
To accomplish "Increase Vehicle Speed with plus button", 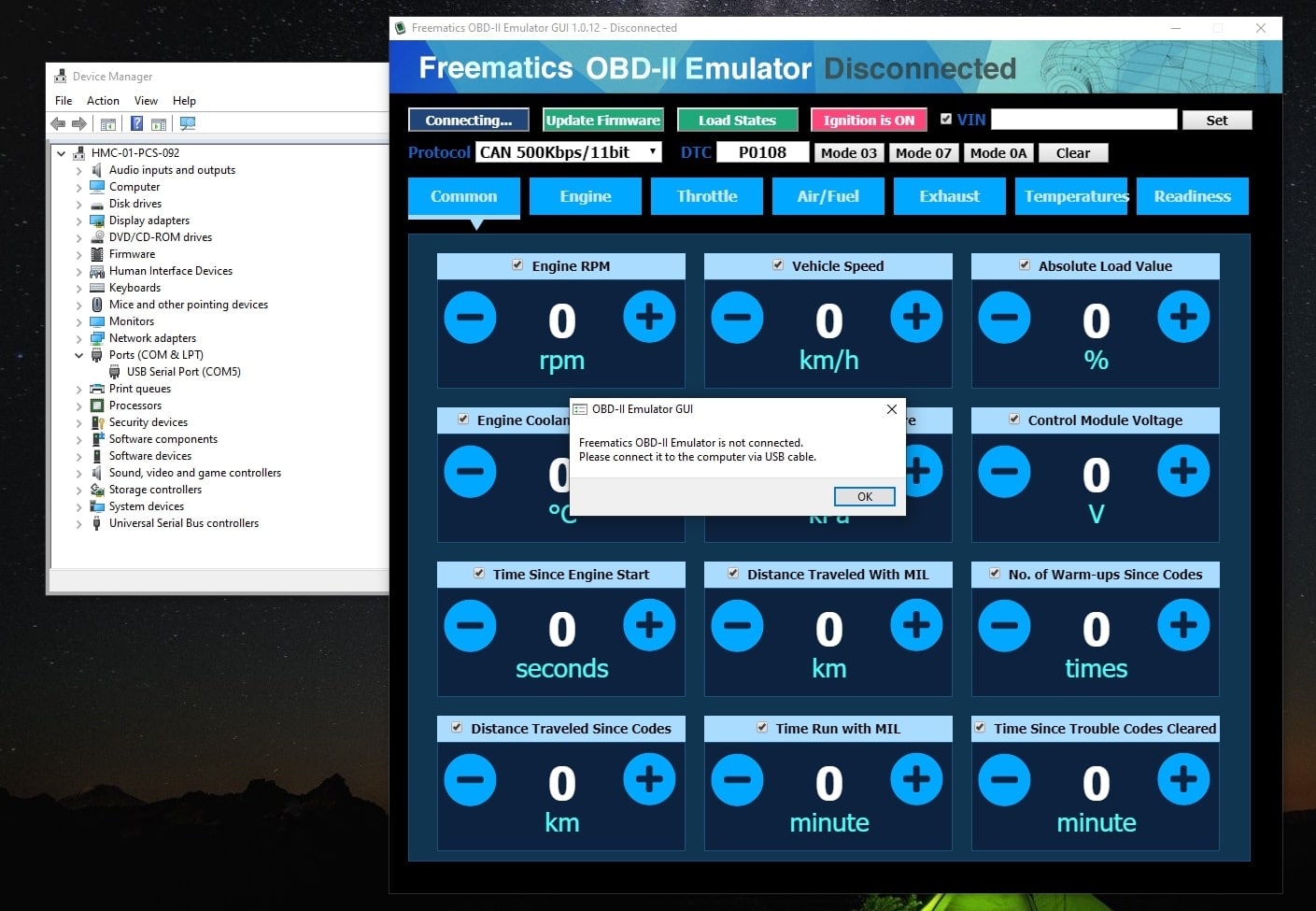I will (x=916, y=317).
